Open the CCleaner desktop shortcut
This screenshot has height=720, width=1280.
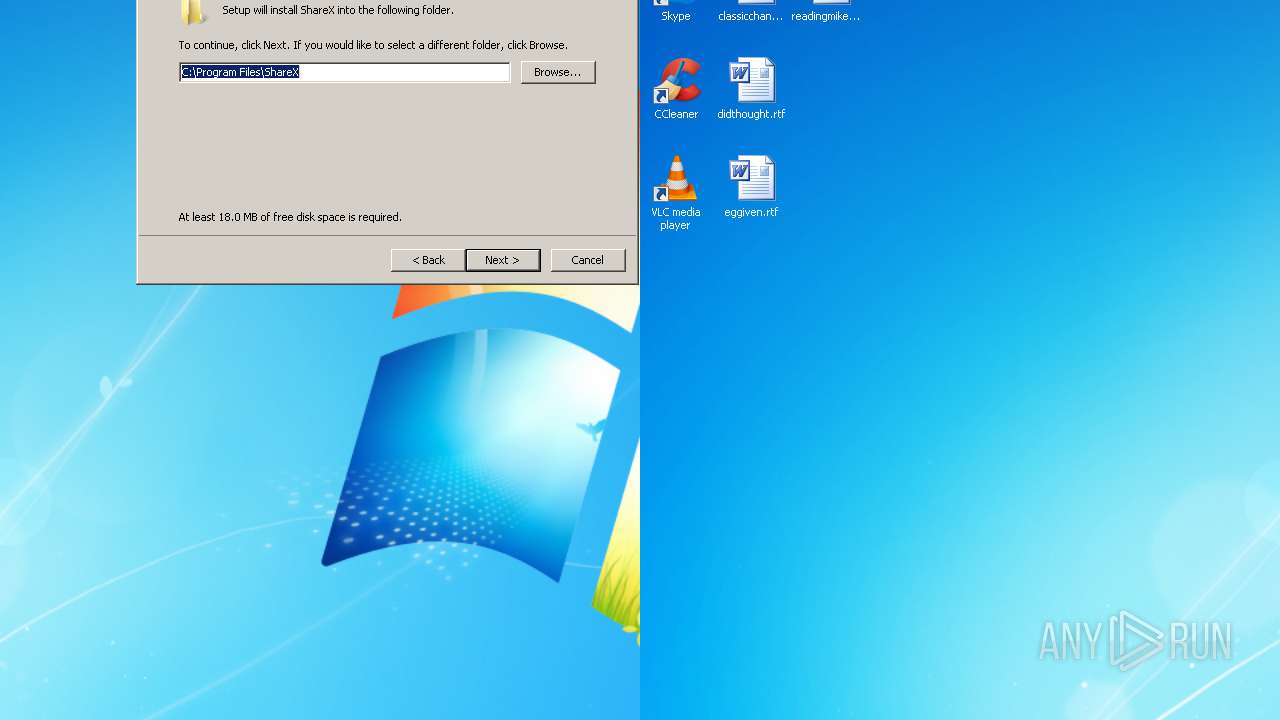tap(676, 89)
